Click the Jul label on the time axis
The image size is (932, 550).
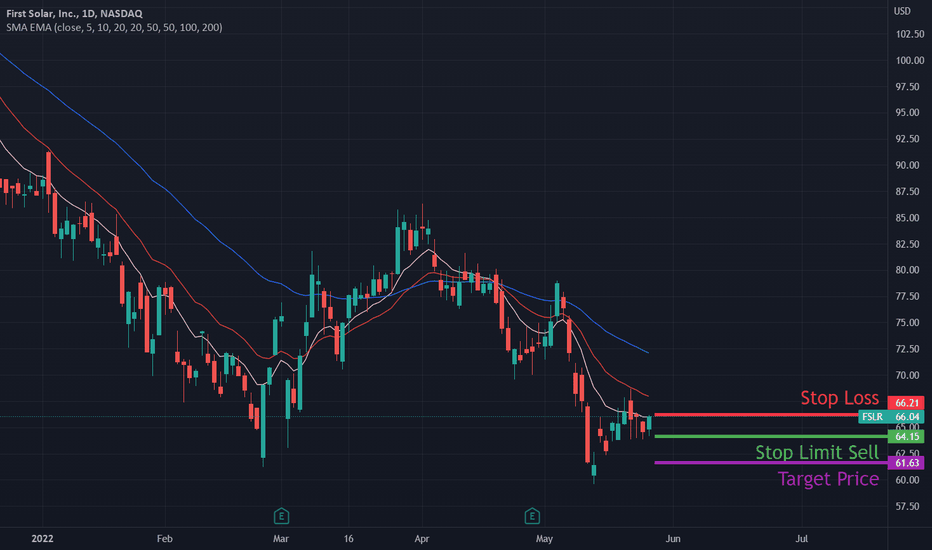801,539
